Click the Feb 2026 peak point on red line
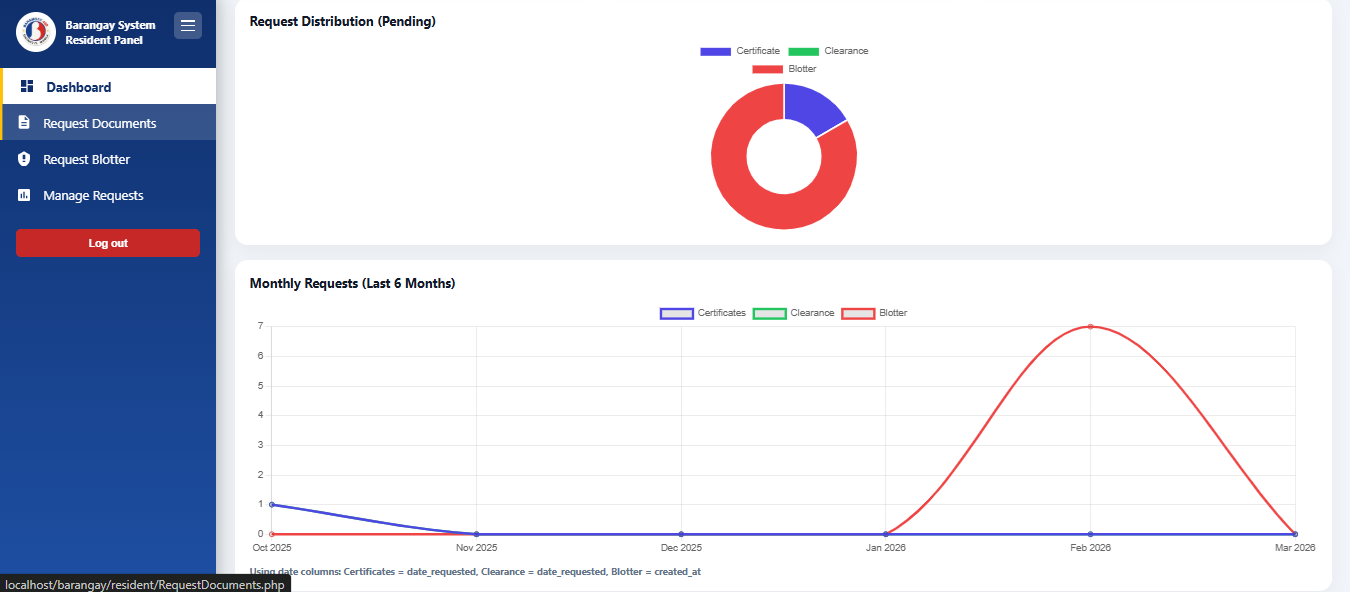Screen dimensions: 1360x592 (1091, 325)
